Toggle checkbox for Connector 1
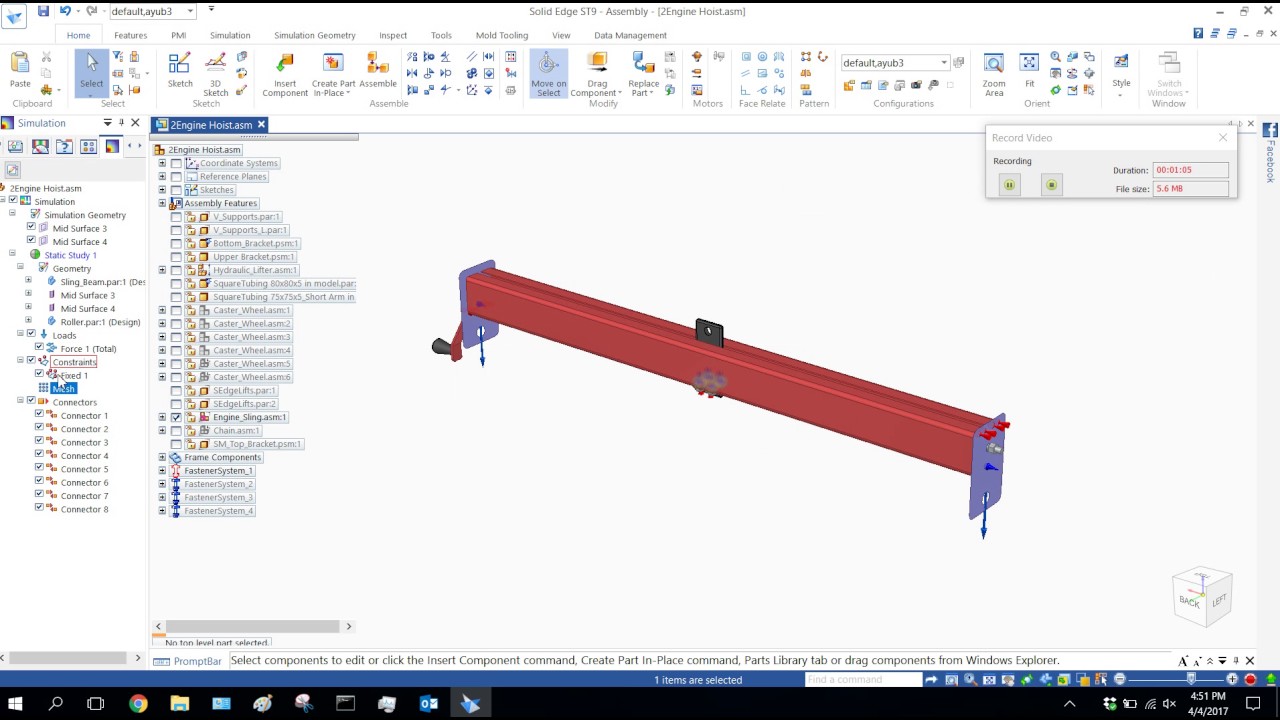The width and height of the screenshot is (1280, 720). [39, 415]
